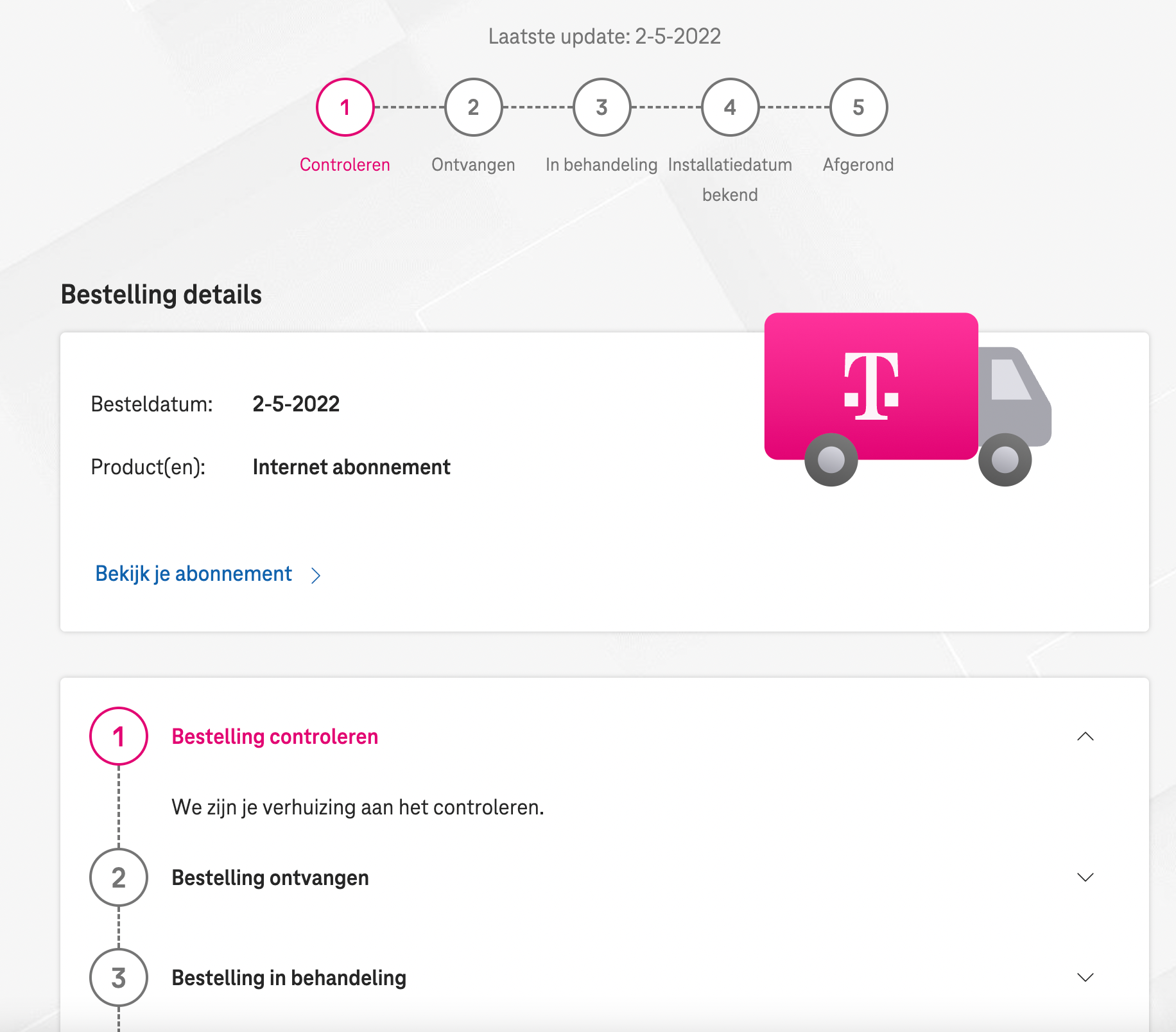Click numbered circle 2 beside Bestelling ontvangen

tap(119, 877)
